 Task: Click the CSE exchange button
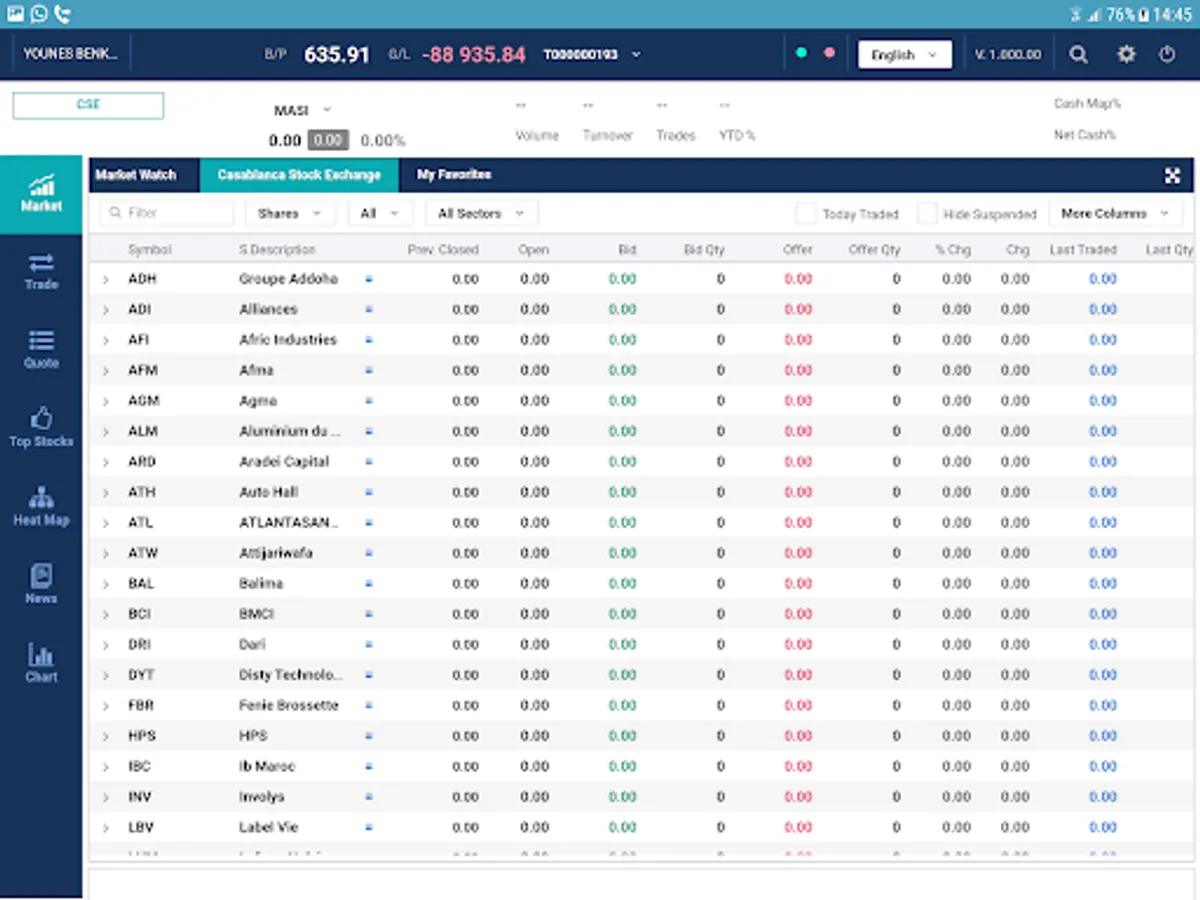click(x=88, y=105)
